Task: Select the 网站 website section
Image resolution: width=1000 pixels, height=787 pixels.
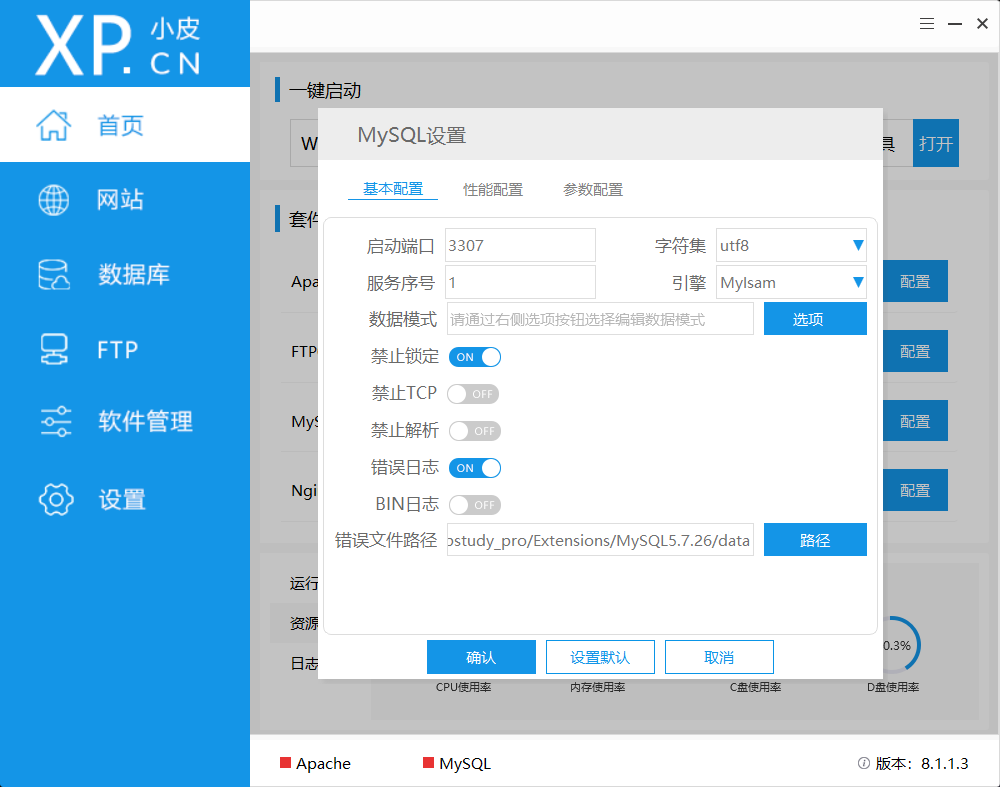Action: pyautogui.click(x=120, y=199)
